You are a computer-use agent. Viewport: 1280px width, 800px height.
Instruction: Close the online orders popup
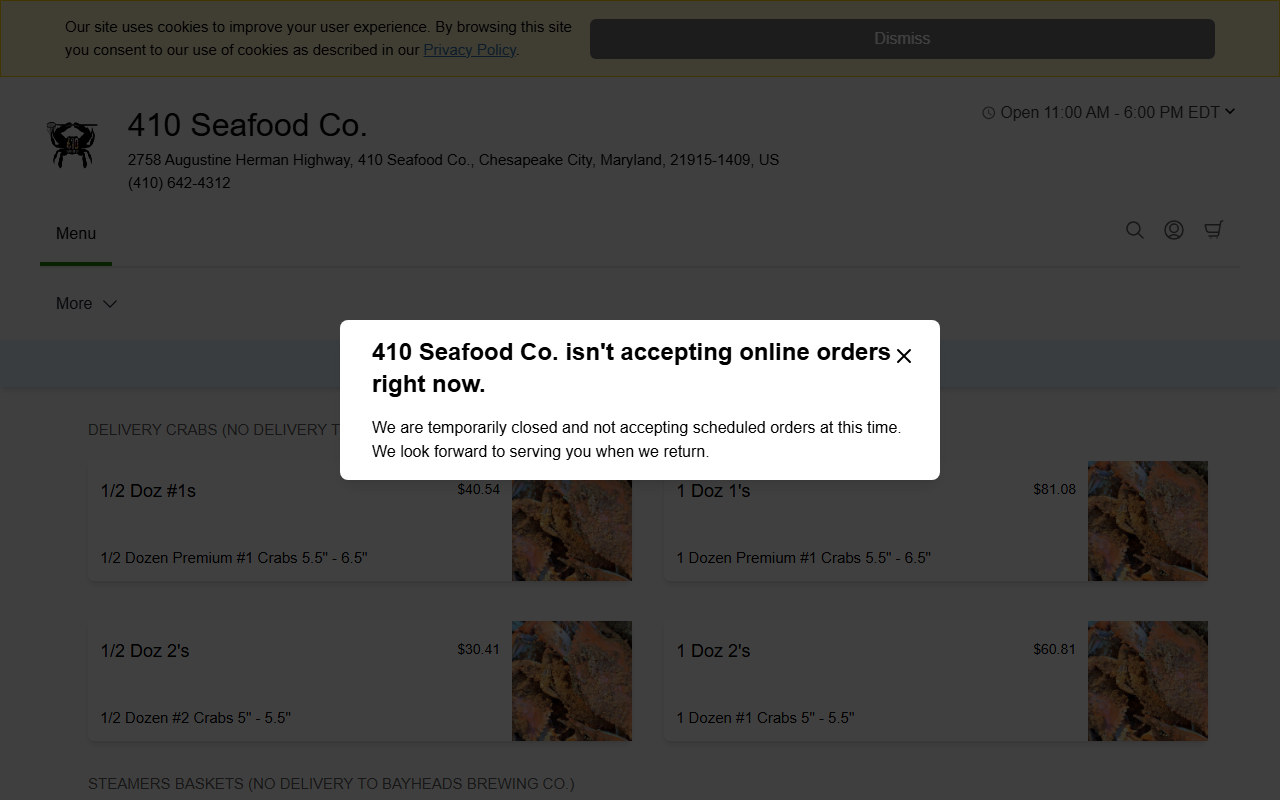(904, 356)
